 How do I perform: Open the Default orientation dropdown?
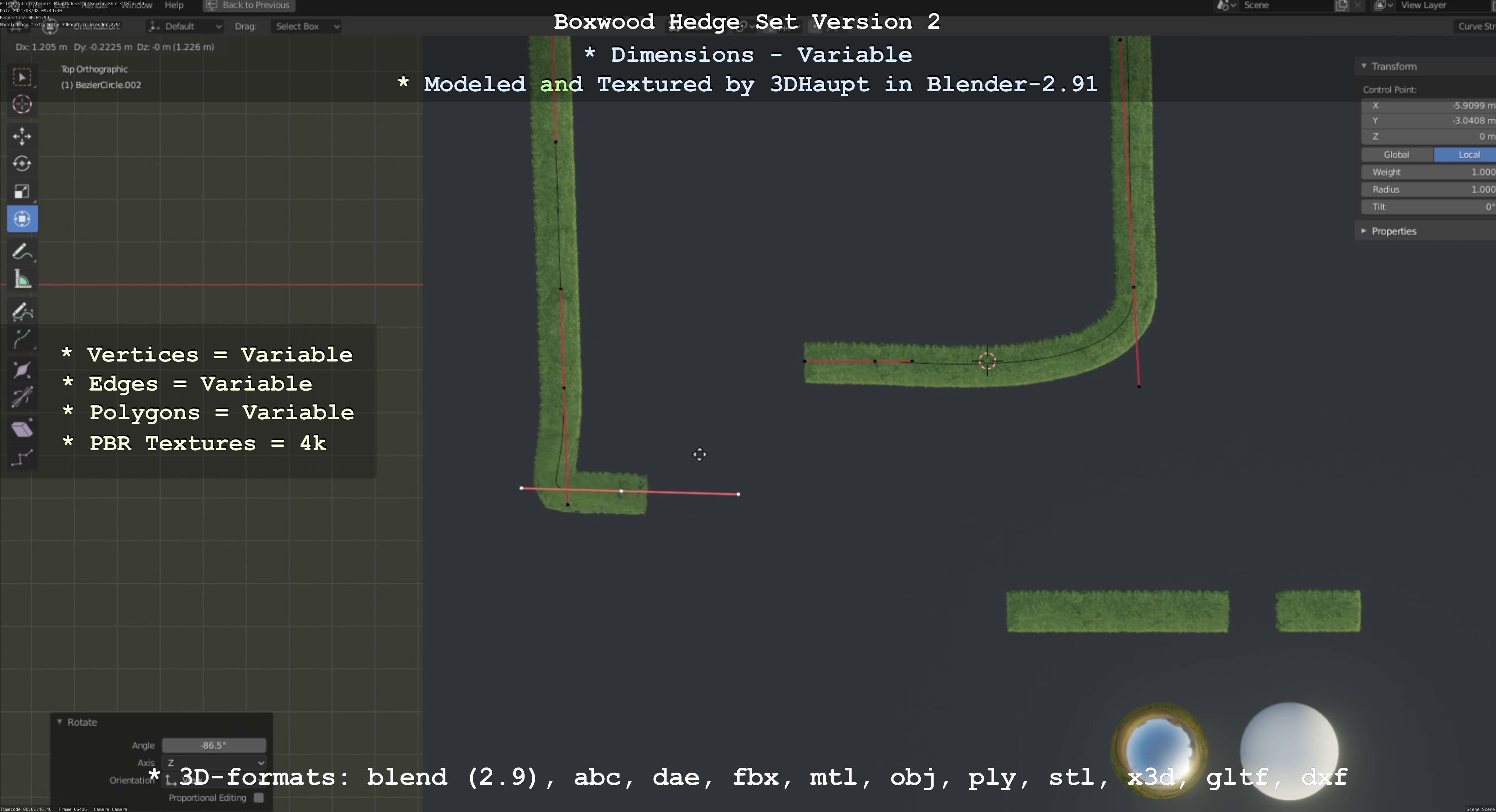(185, 26)
